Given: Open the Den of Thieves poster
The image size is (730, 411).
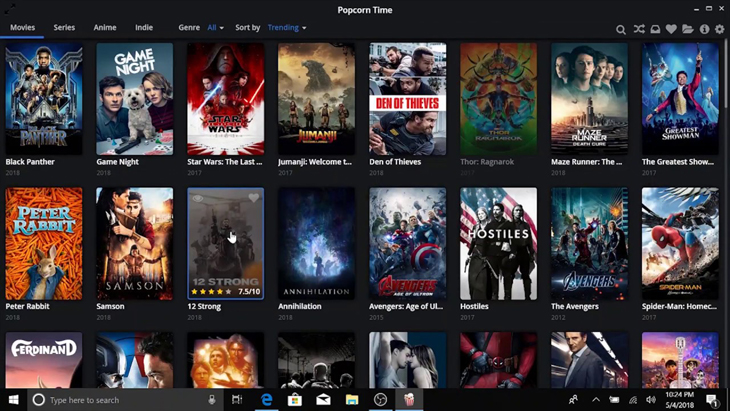Looking at the screenshot, I should [407, 99].
